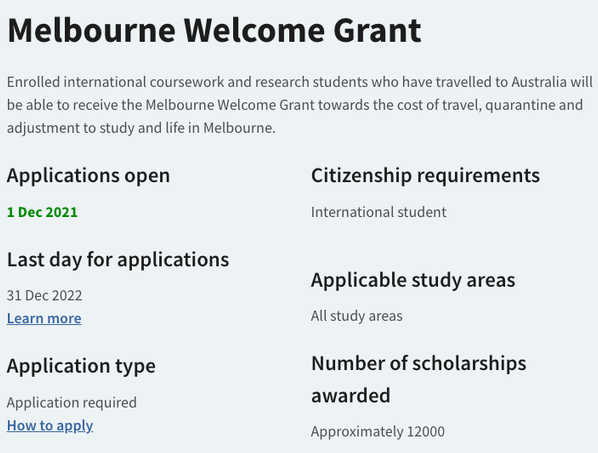This screenshot has height=453, width=598.
Task: Select the 31 Dec 2022 closing date
Action: click(44, 296)
